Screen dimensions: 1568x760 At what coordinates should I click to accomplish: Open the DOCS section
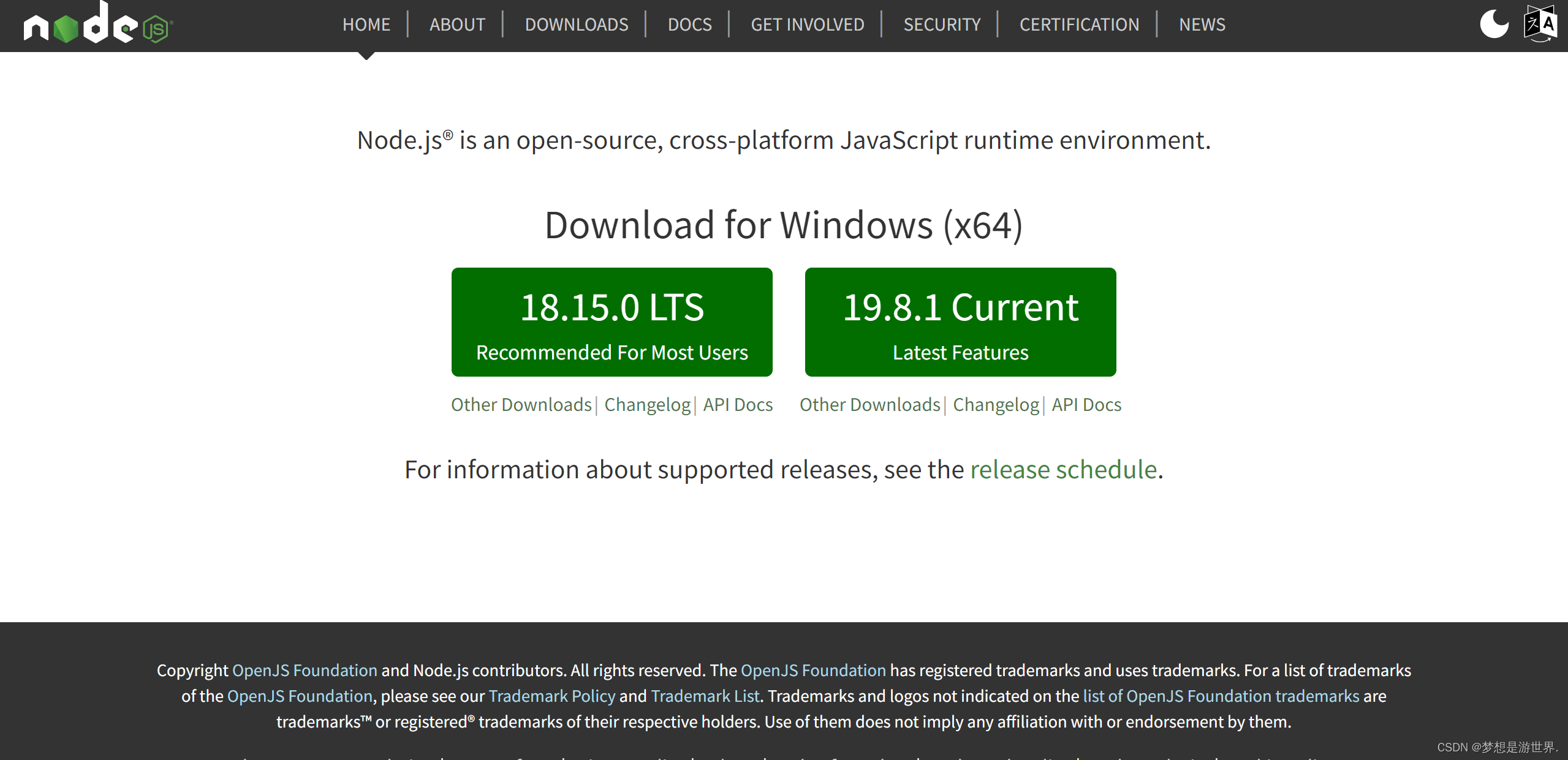[x=689, y=24]
